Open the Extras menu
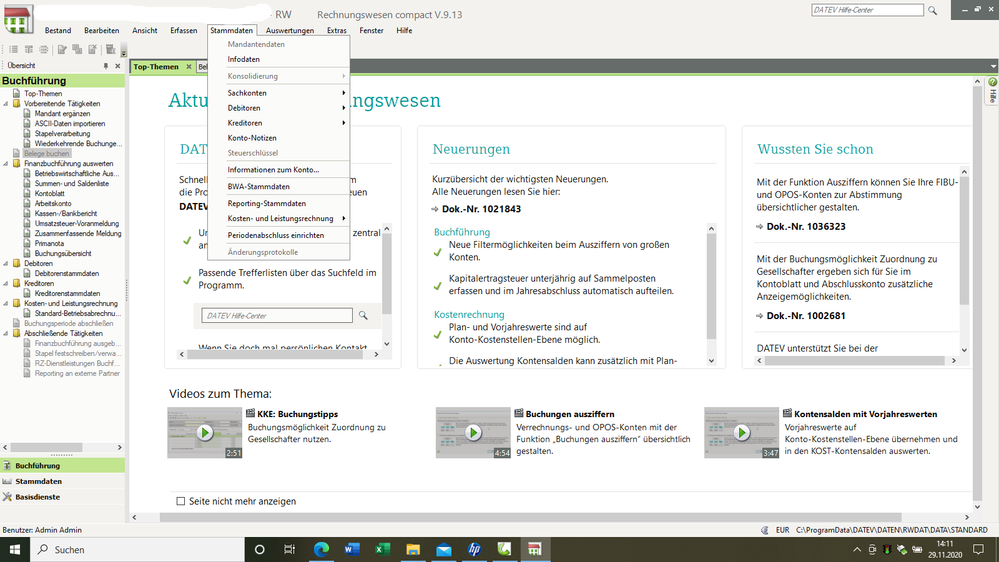Image resolution: width=999 pixels, height=562 pixels. click(x=336, y=31)
